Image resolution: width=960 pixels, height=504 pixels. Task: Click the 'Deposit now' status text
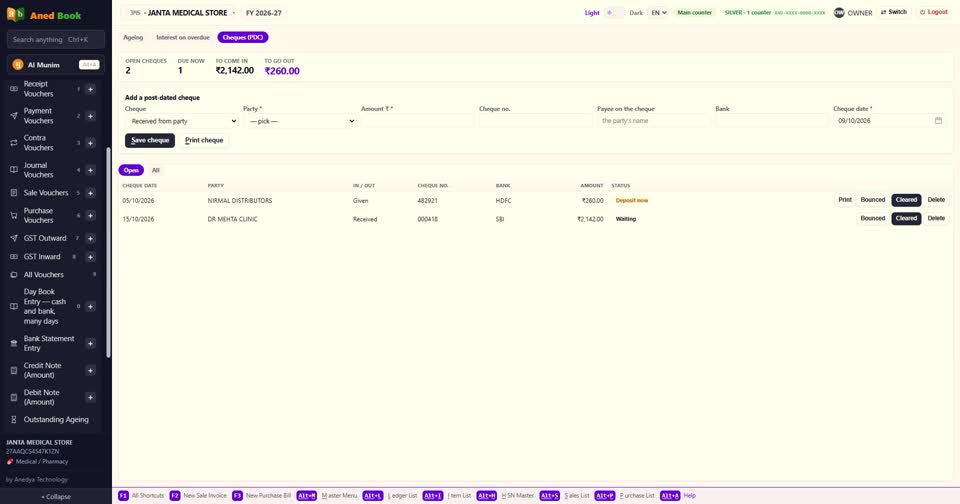point(632,200)
